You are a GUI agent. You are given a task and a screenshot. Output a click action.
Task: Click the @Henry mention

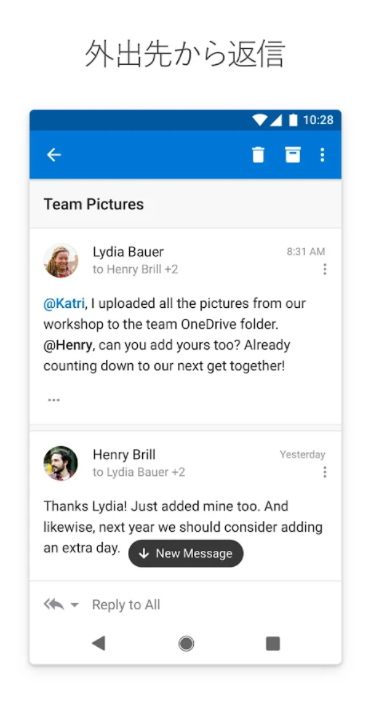point(68,345)
